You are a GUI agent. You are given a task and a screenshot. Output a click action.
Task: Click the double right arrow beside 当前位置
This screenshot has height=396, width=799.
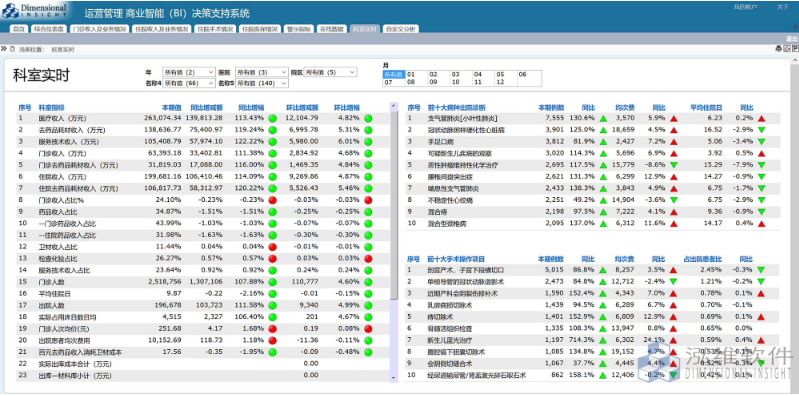point(4,49)
